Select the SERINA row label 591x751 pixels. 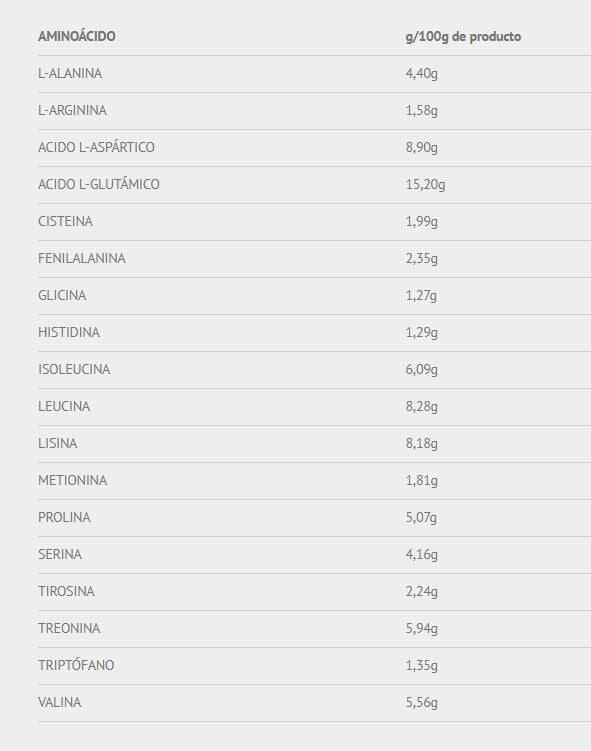60,554
